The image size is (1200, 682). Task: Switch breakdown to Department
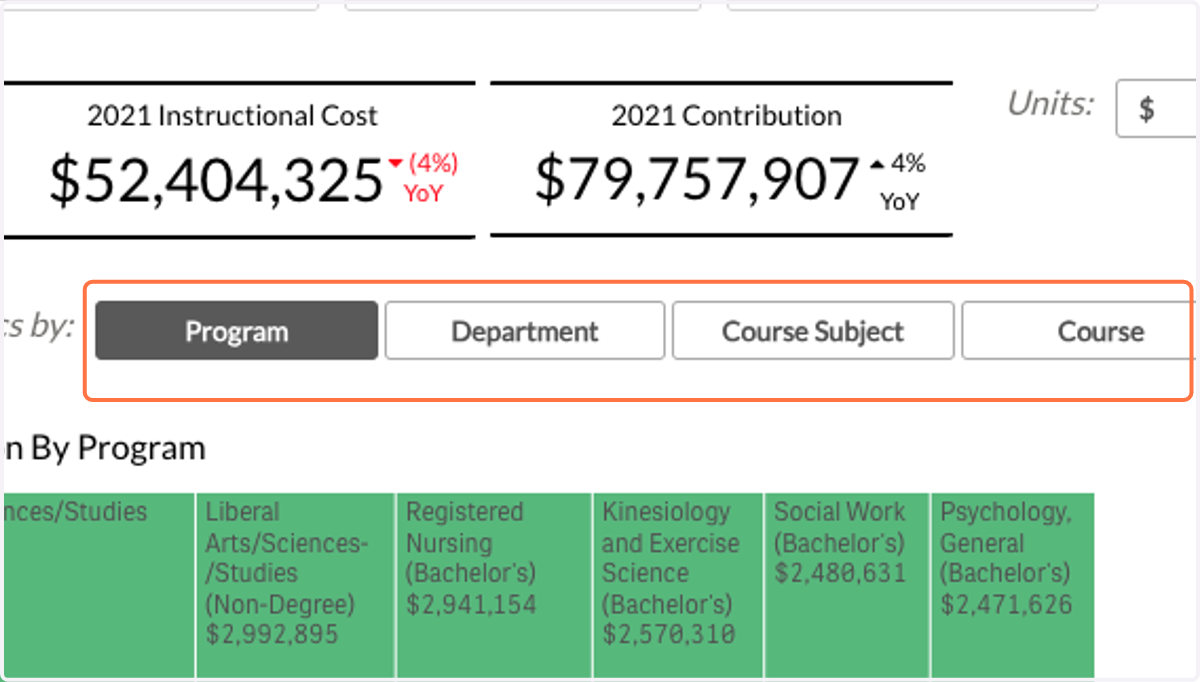pyautogui.click(x=525, y=331)
